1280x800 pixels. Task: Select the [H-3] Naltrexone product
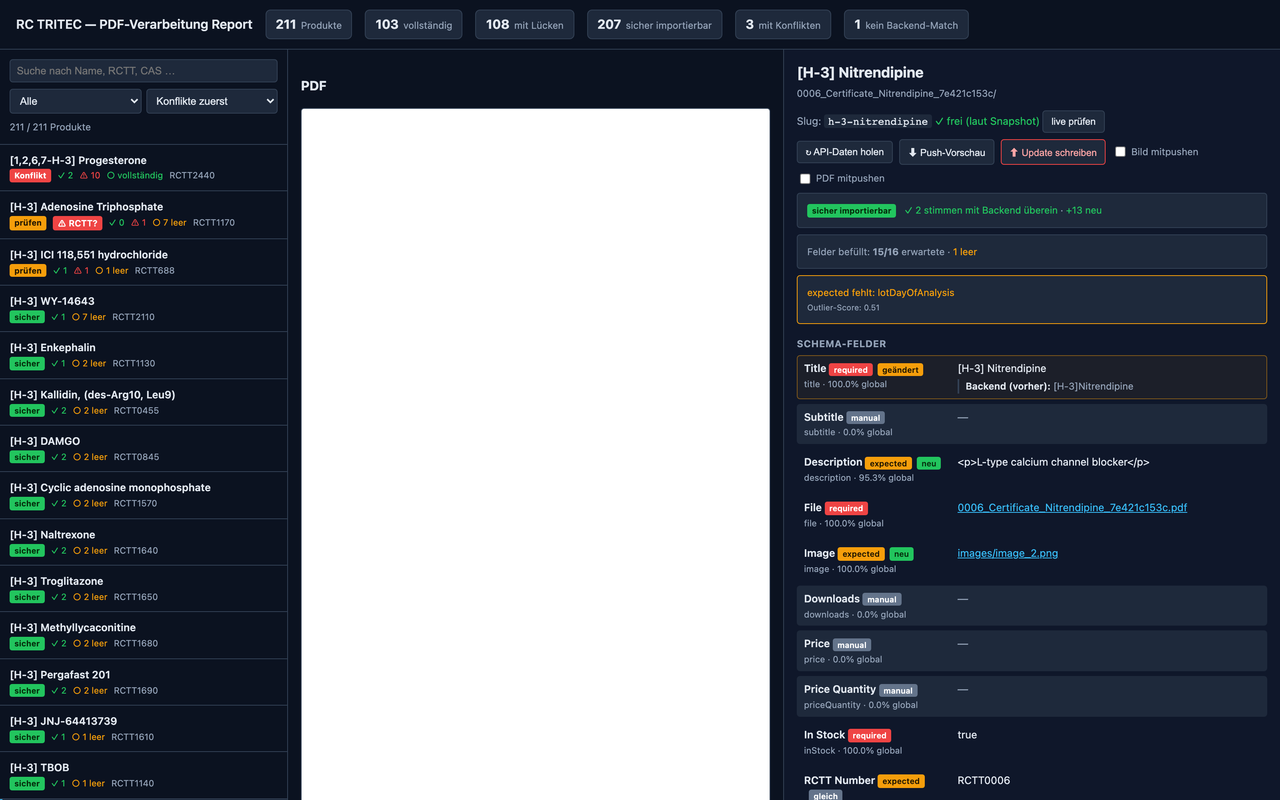pos(143,542)
